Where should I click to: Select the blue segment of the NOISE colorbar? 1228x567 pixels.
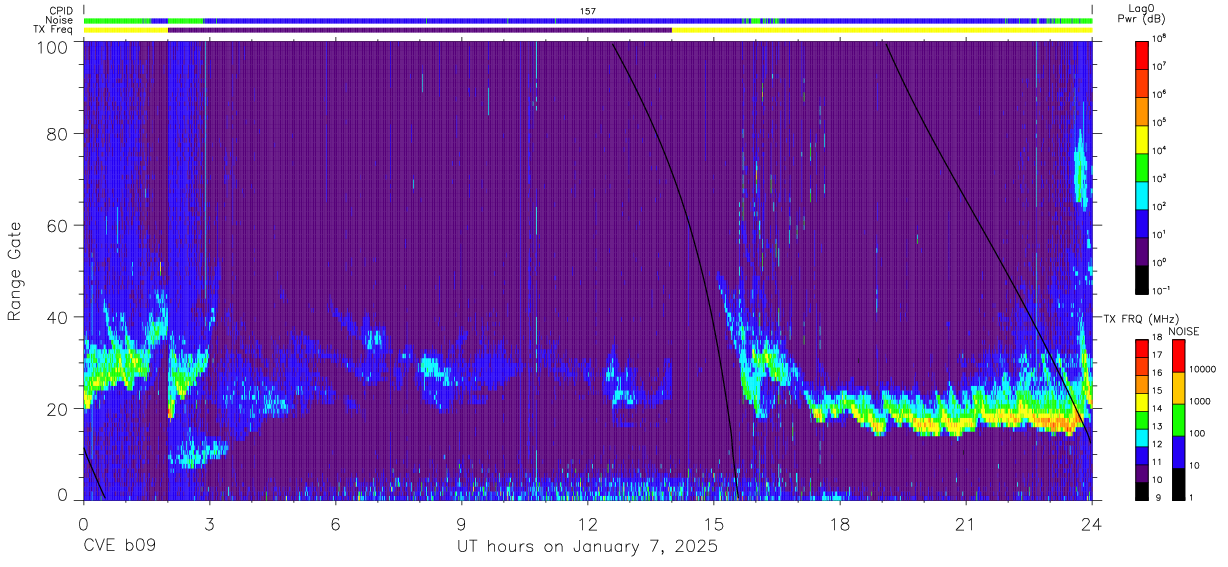point(1179,452)
